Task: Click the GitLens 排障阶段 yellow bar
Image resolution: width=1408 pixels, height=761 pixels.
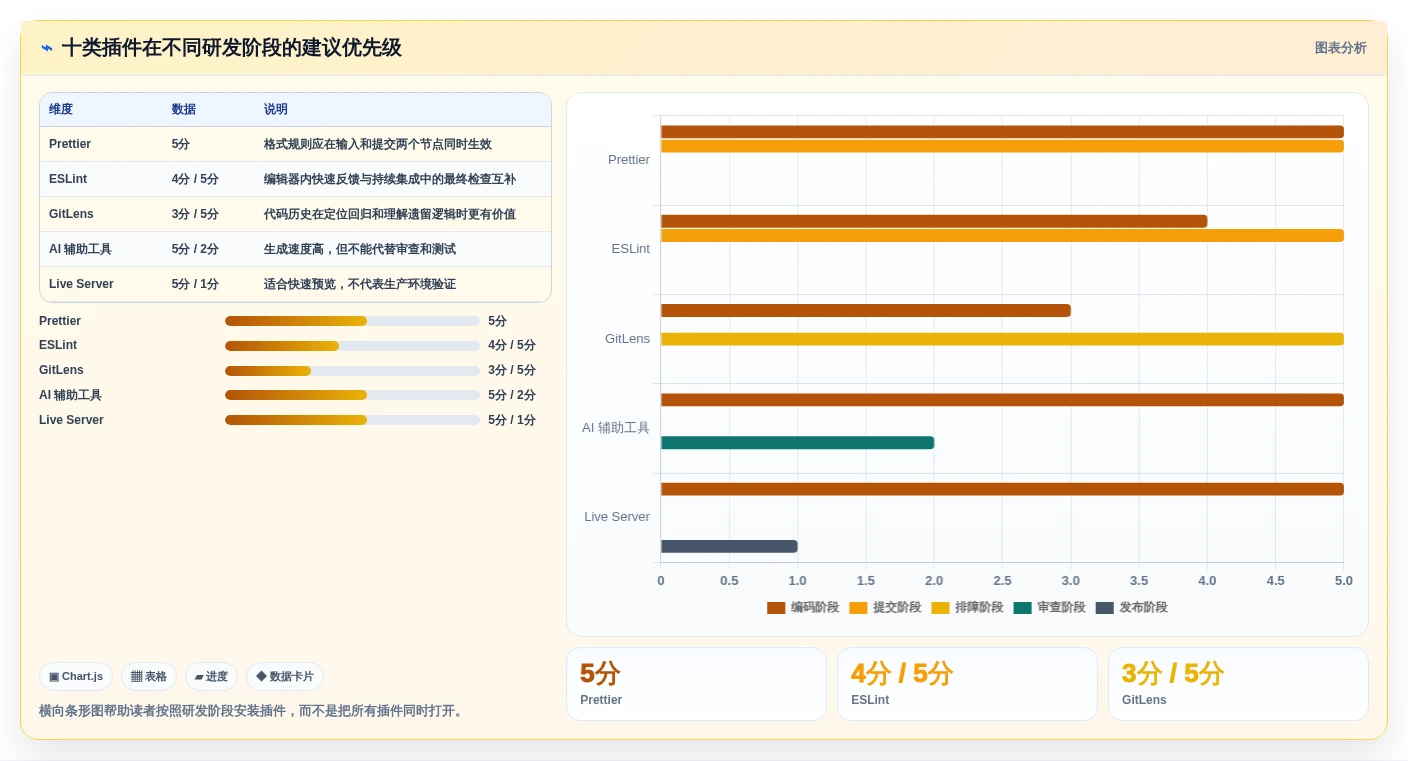Action: click(x=1002, y=339)
